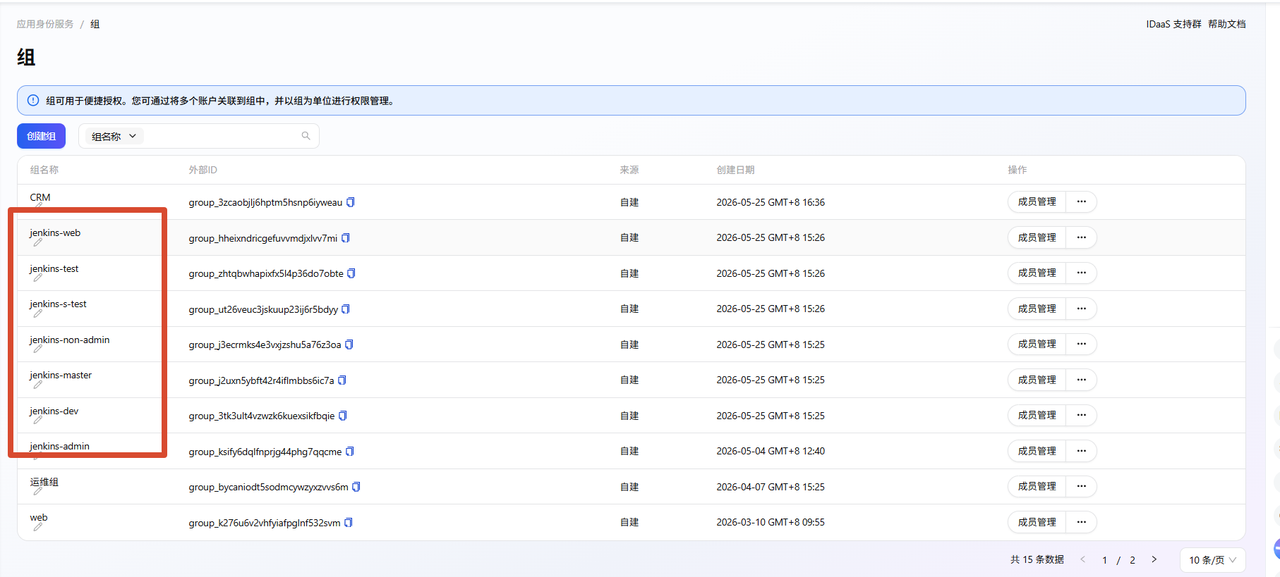Open more actions for the CRM row
The height and width of the screenshot is (577, 1280).
tap(1081, 202)
